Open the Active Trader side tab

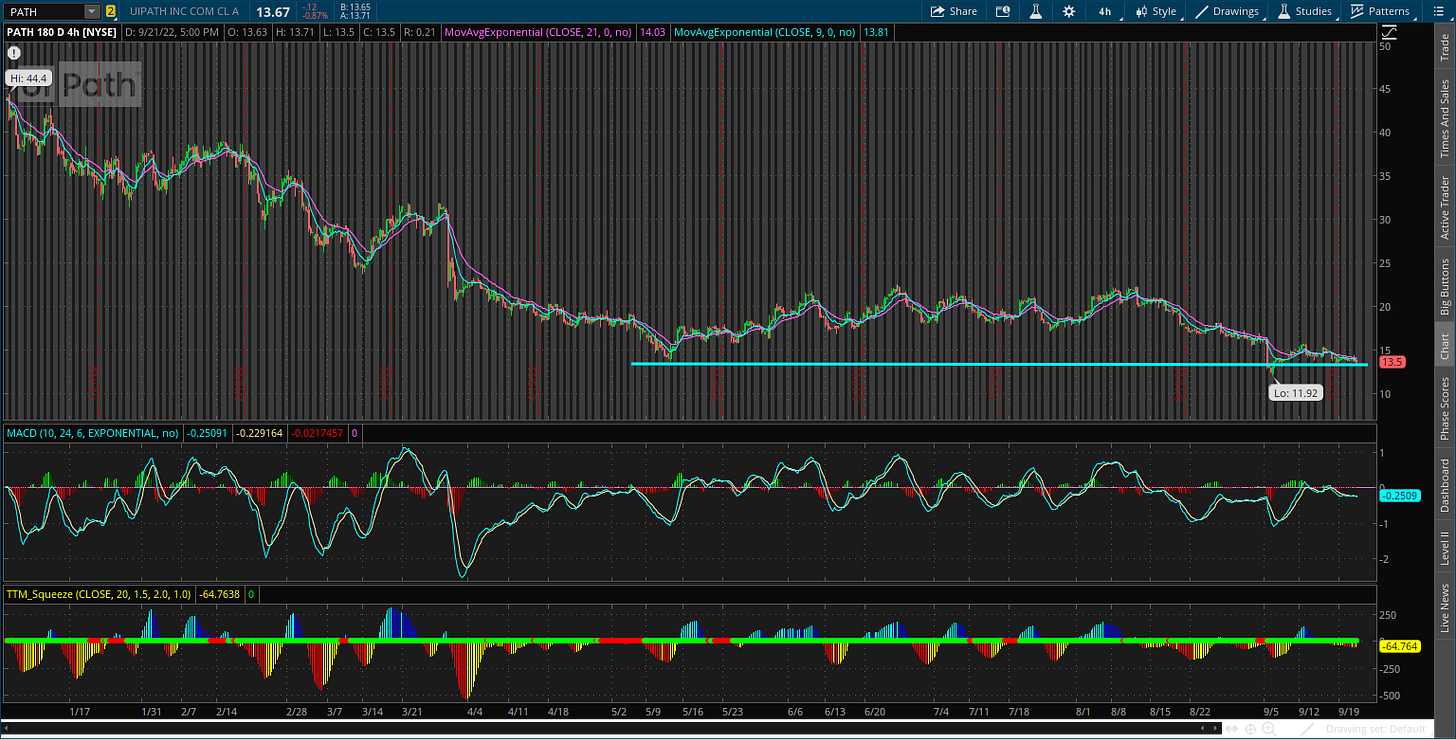coord(1443,207)
